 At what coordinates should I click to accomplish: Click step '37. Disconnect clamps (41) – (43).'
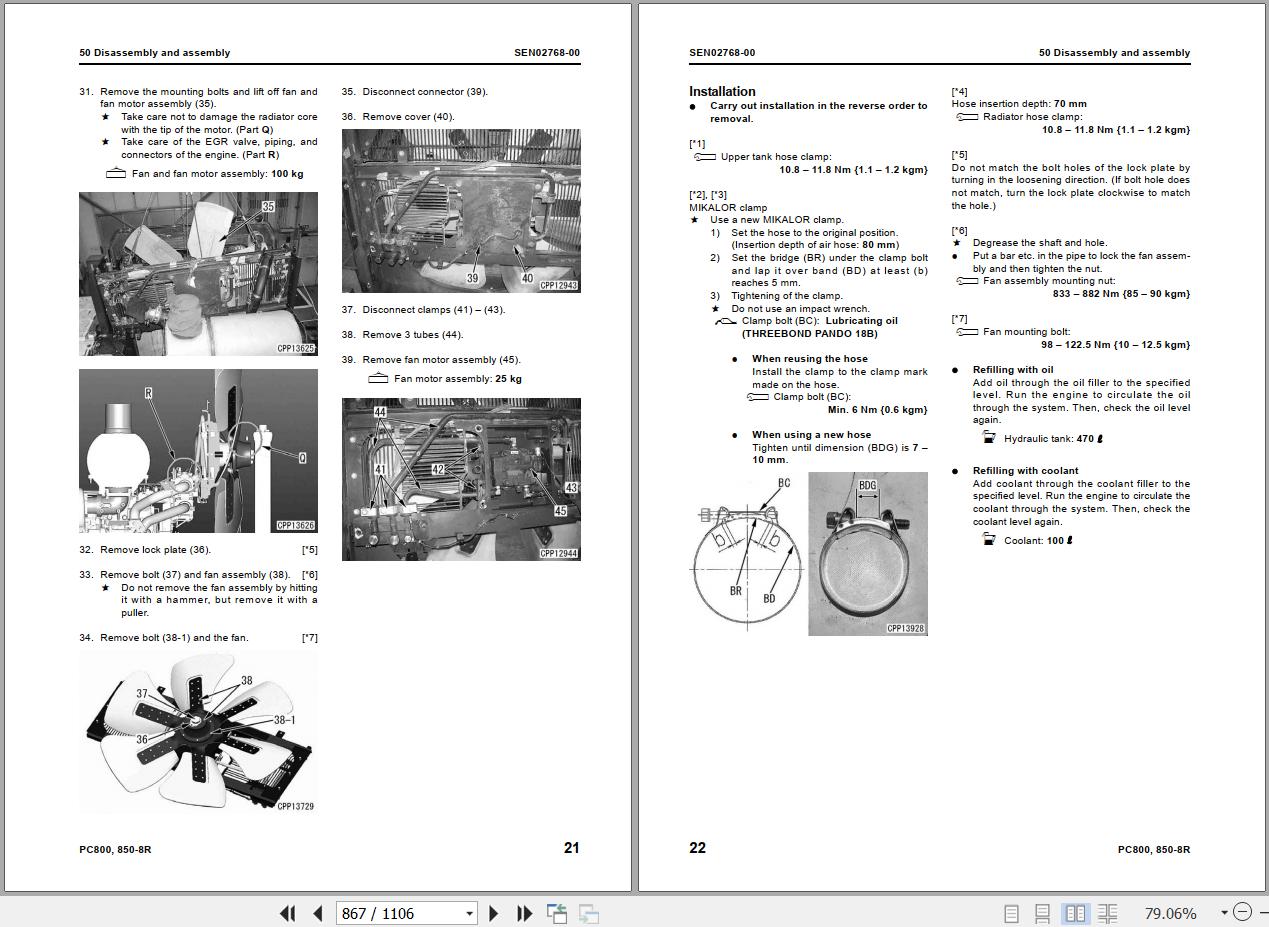click(424, 310)
